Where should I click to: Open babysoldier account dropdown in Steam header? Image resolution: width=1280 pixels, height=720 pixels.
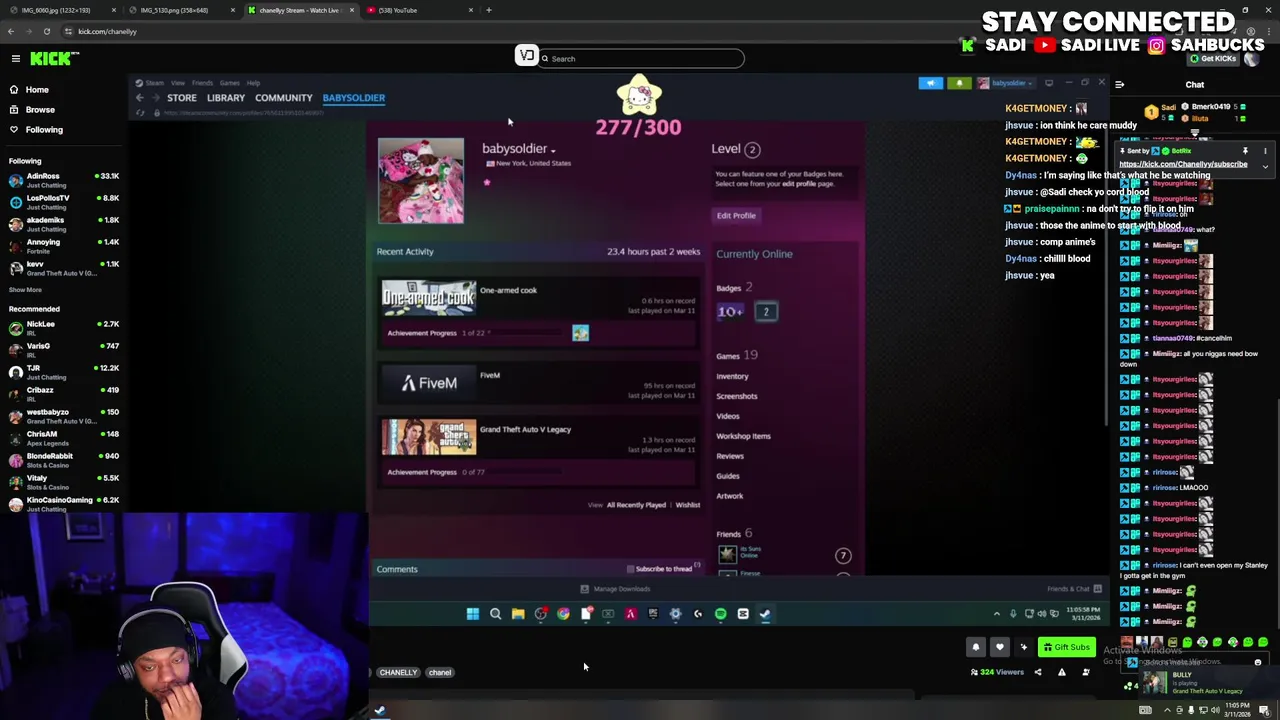coord(1006,83)
